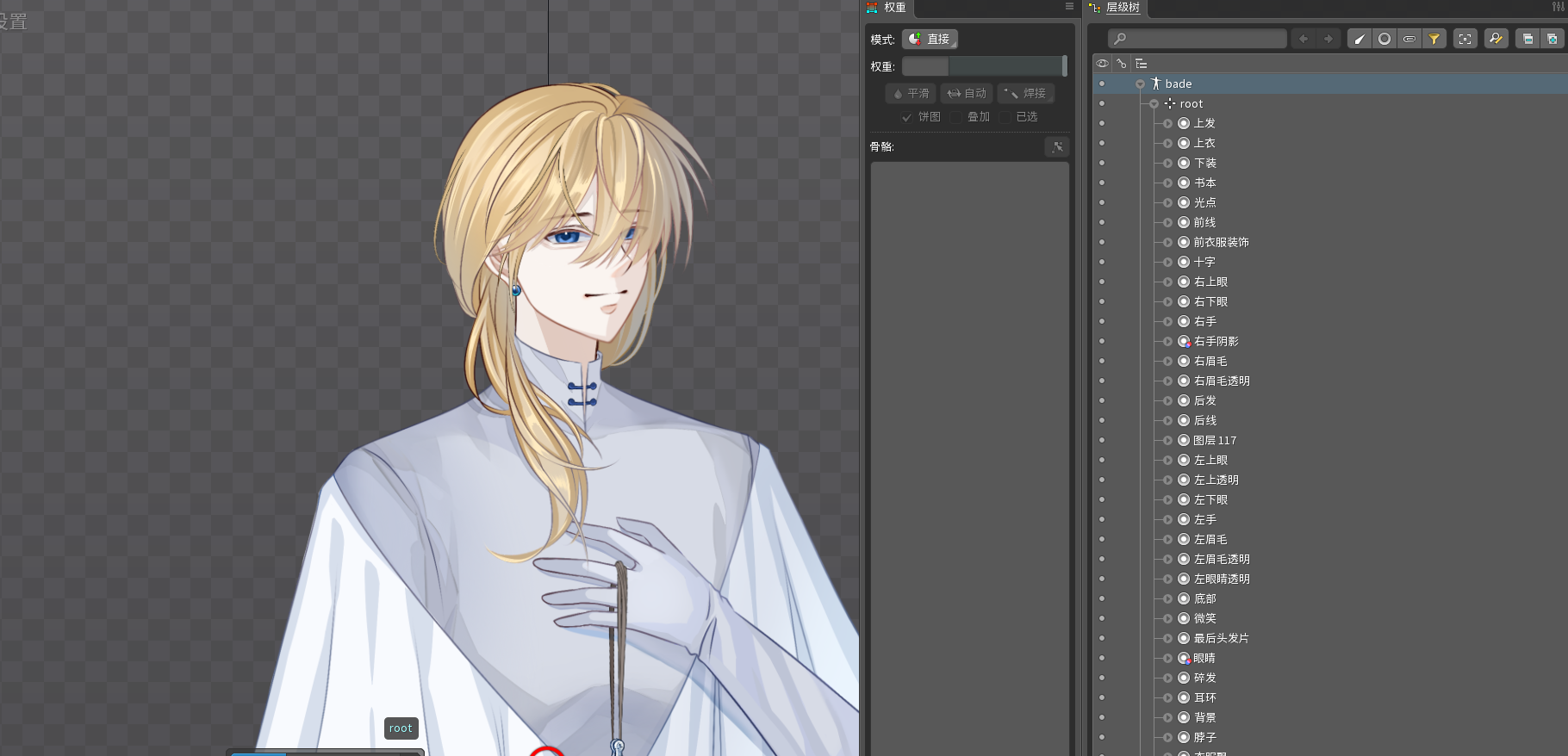Click the center-on-selection icon in tree toolbar
1568x756 pixels.
1465,39
